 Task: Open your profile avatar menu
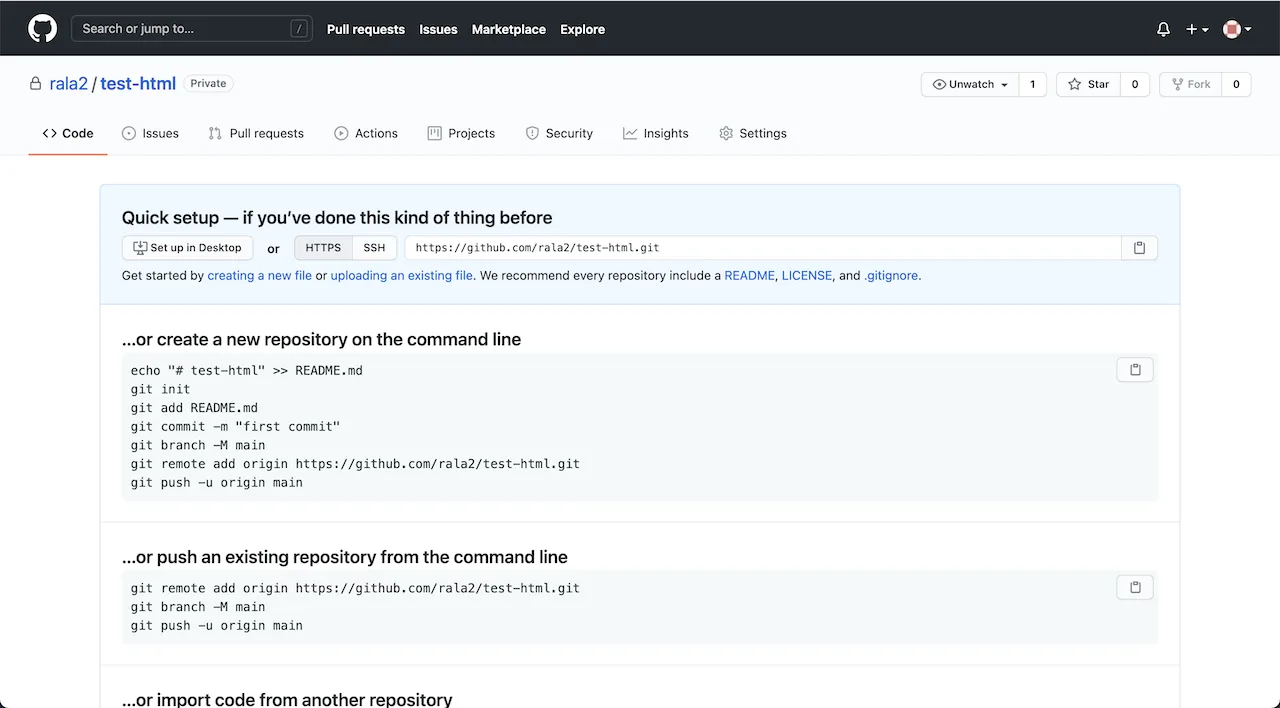coord(1232,29)
